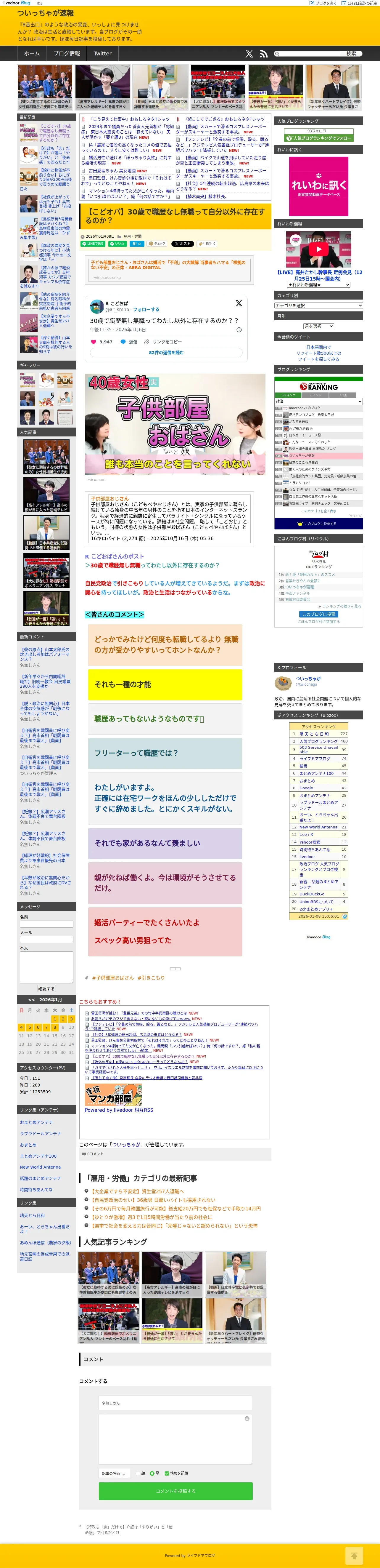
Task: Click リツイート数500以上のツイートを探してみる link
Action: click(319, 356)
